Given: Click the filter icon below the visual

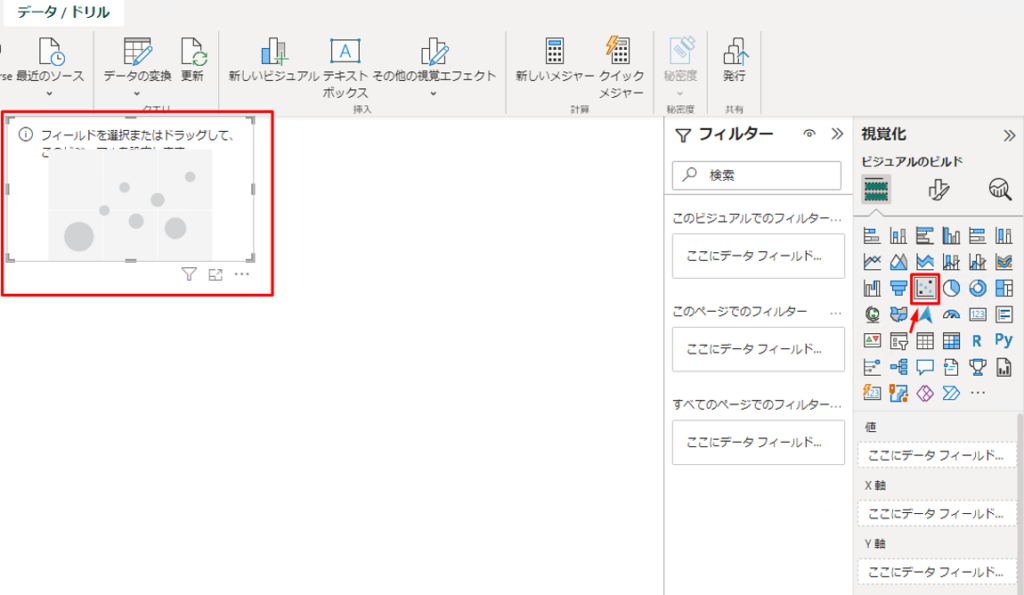Looking at the screenshot, I should tap(189, 275).
